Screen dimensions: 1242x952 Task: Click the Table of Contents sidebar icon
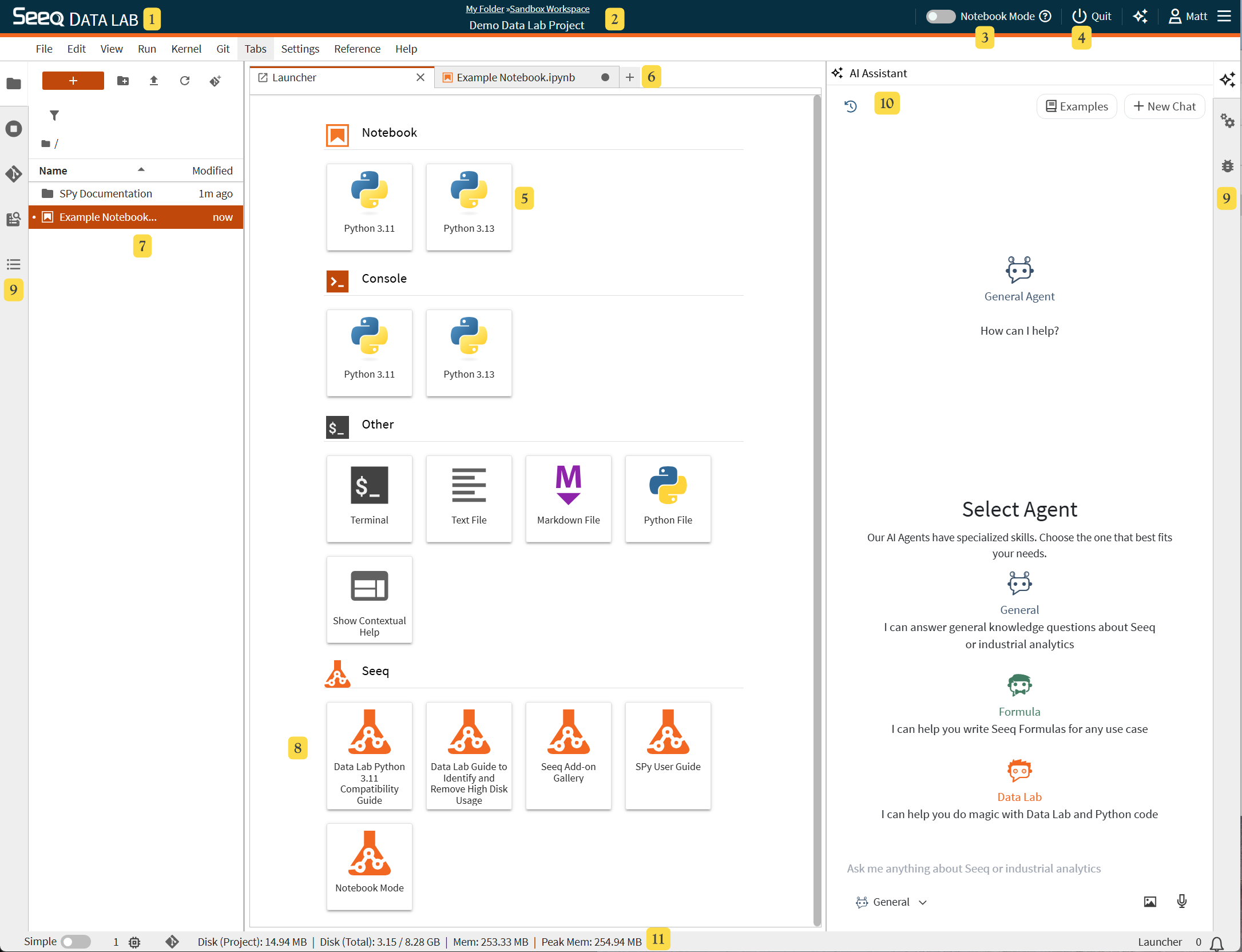(x=14, y=264)
